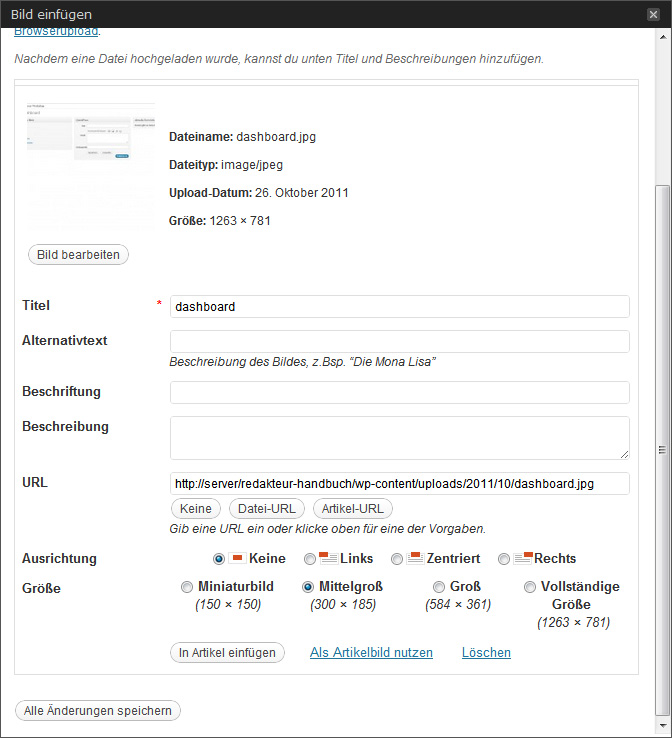Viewport: 672px width, 738px height.
Task: Click the 'Links' alignment icon
Action: click(328, 558)
